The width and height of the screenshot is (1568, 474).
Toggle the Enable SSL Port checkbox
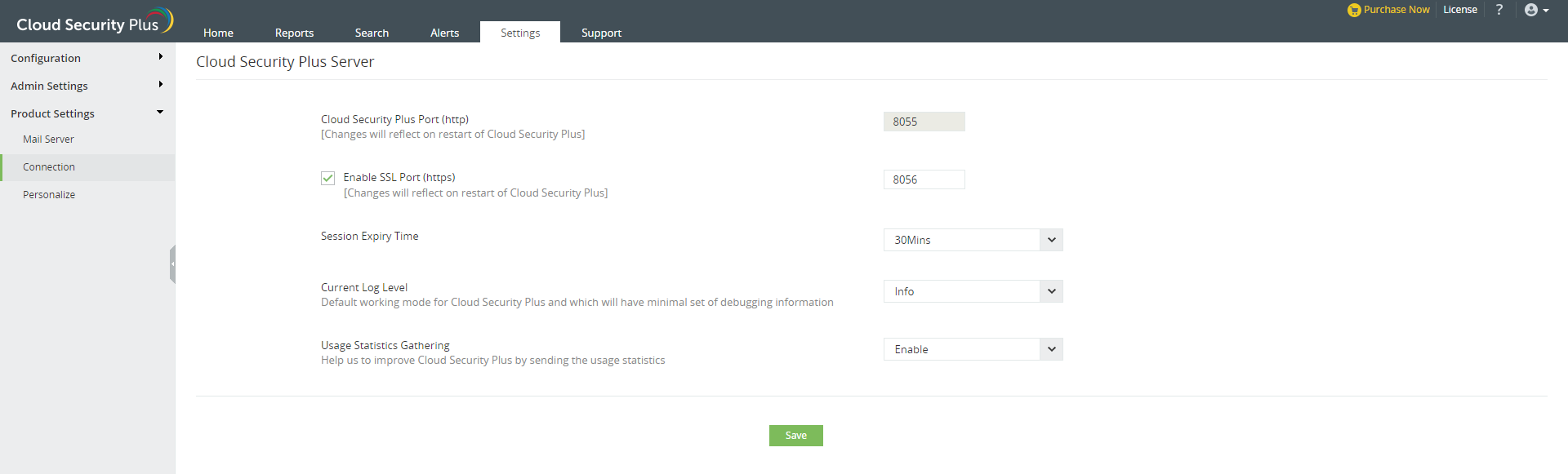(x=327, y=178)
